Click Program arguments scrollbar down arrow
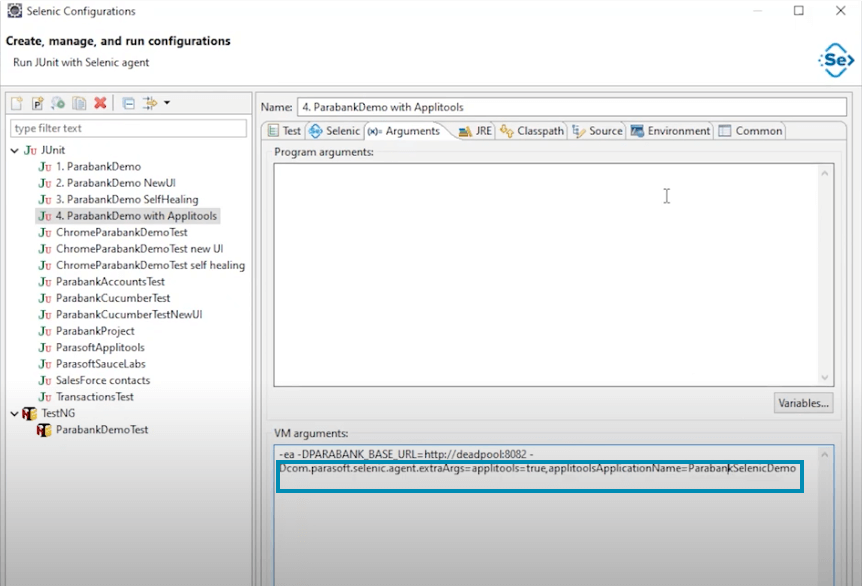Viewport: 862px width, 586px height. (825, 377)
